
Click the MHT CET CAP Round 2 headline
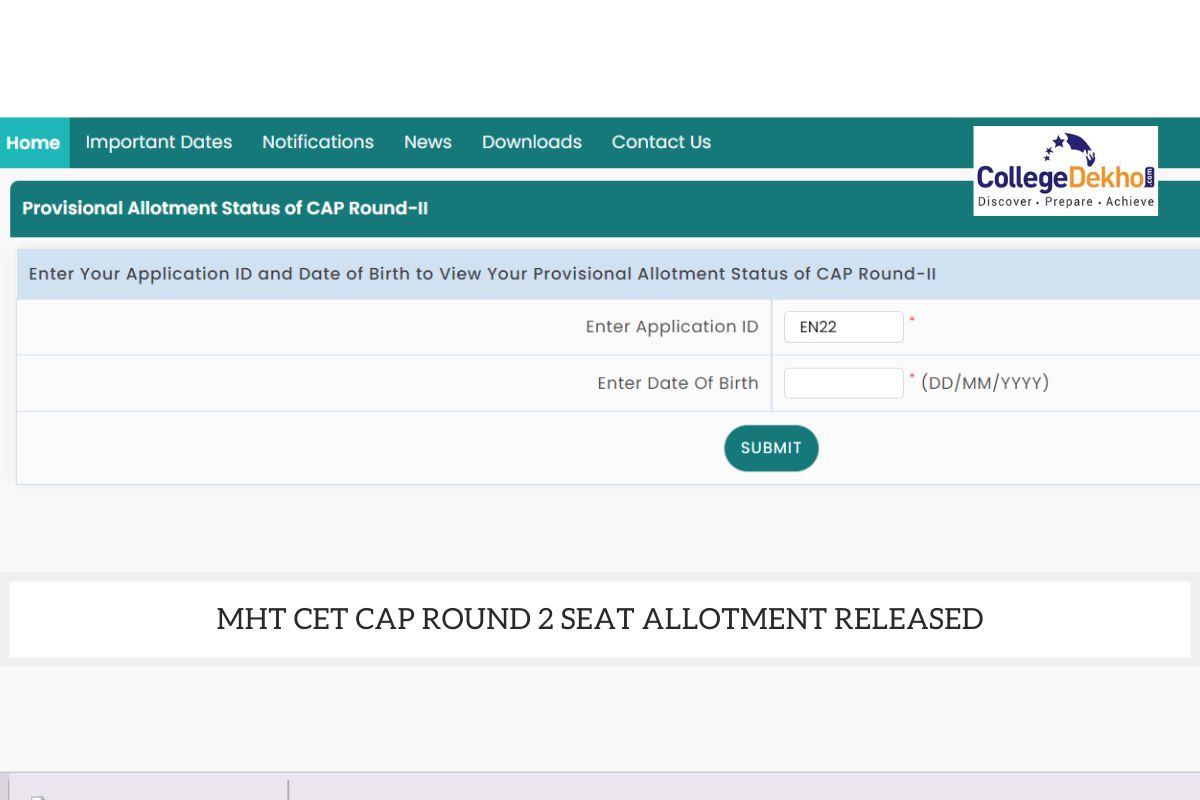pyautogui.click(x=600, y=619)
